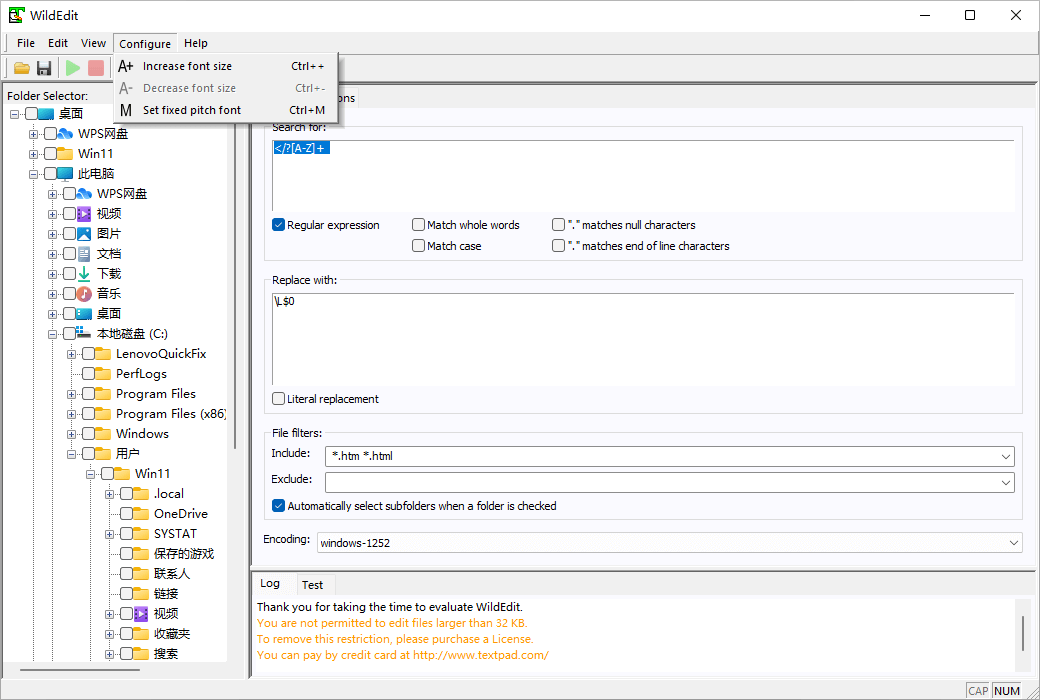Screen dimensions: 1040x700
Task: Uncheck Automatically select subfolders option
Action: [279, 506]
